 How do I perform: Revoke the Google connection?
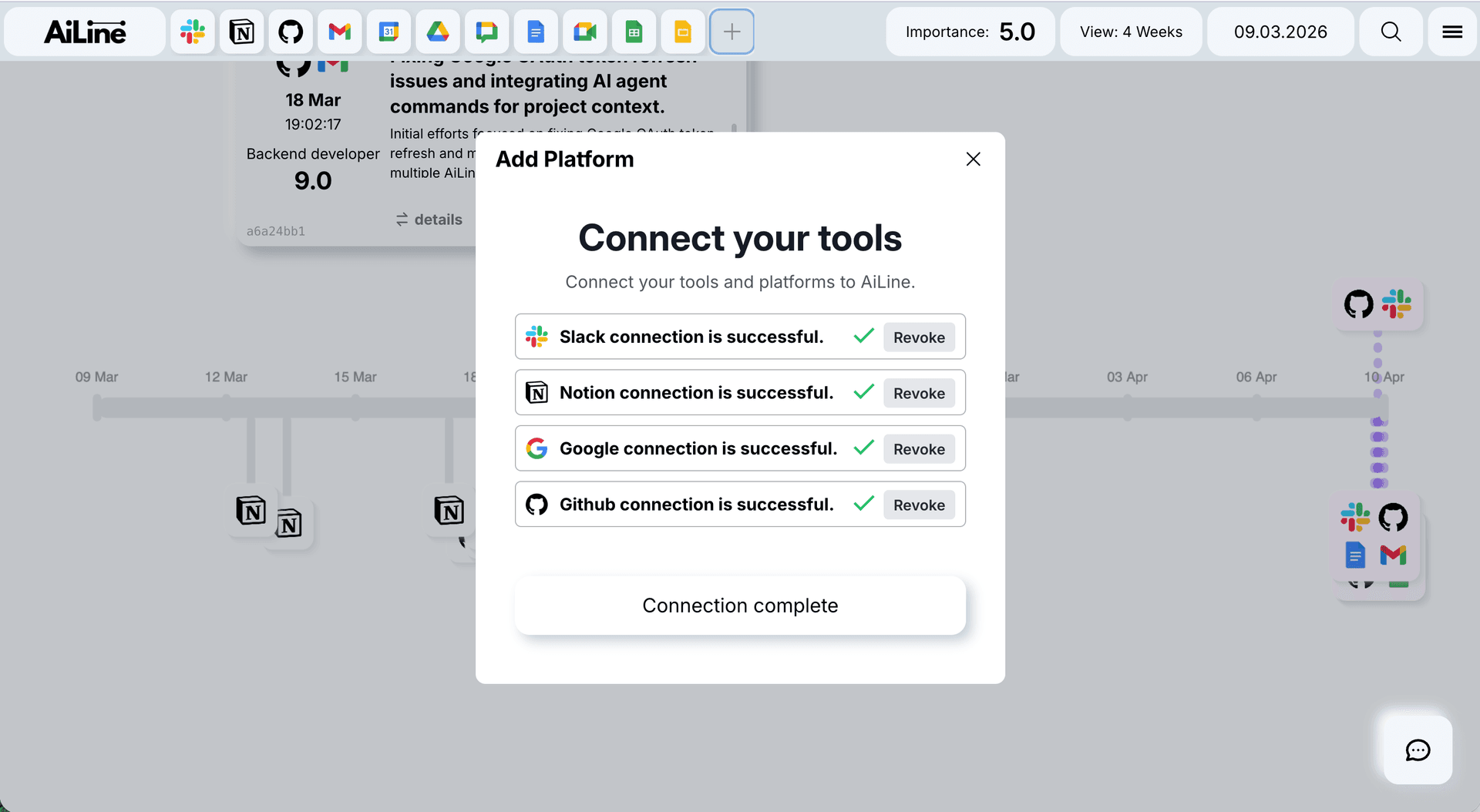point(919,449)
